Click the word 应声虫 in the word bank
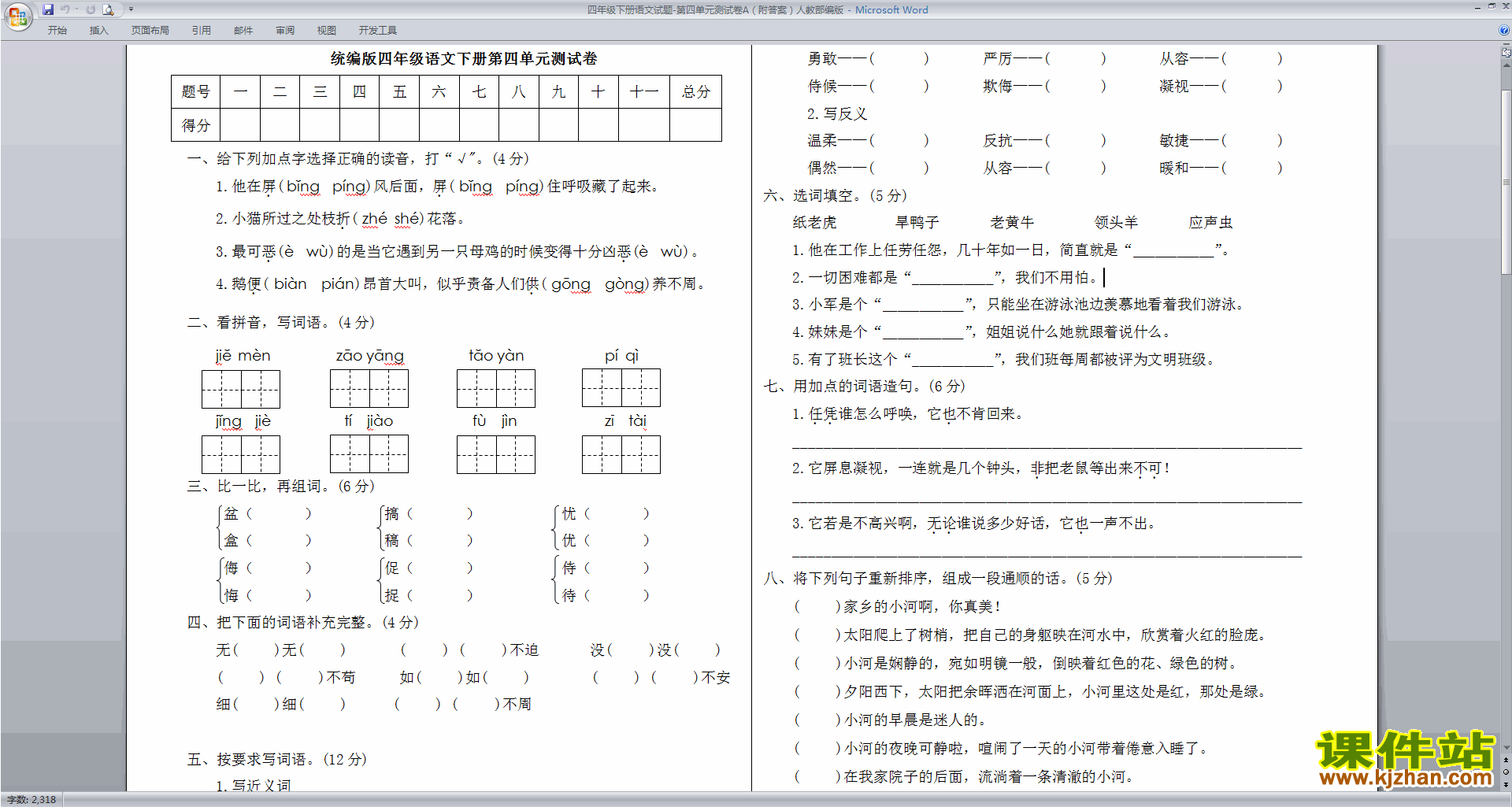1512x807 pixels. [1211, 223]
